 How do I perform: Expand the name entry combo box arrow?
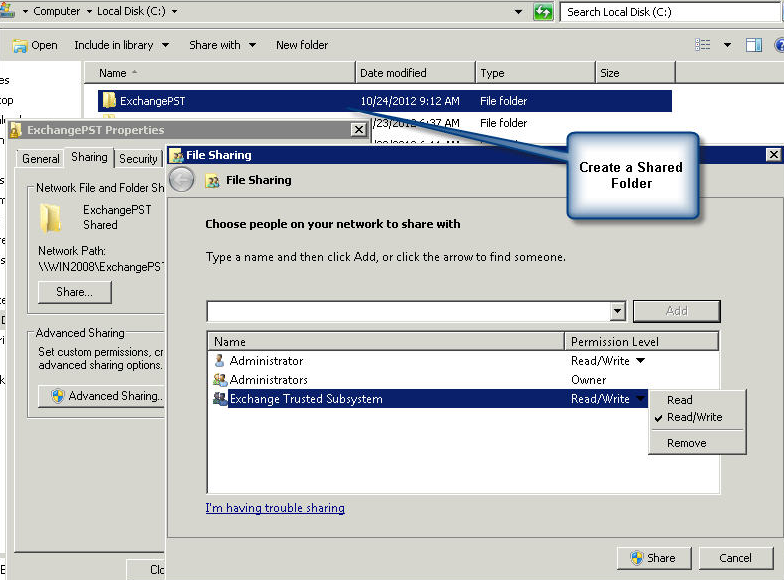[x=617, y=311]
